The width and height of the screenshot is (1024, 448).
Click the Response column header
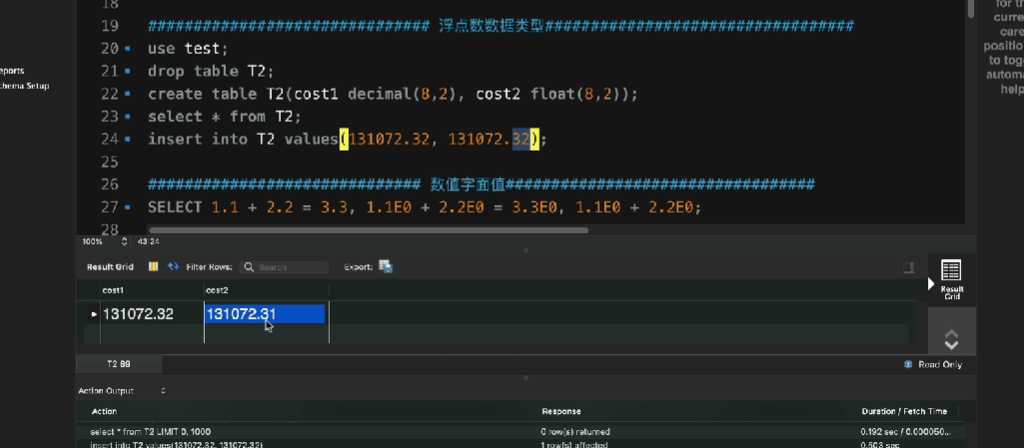click(561, 411)
